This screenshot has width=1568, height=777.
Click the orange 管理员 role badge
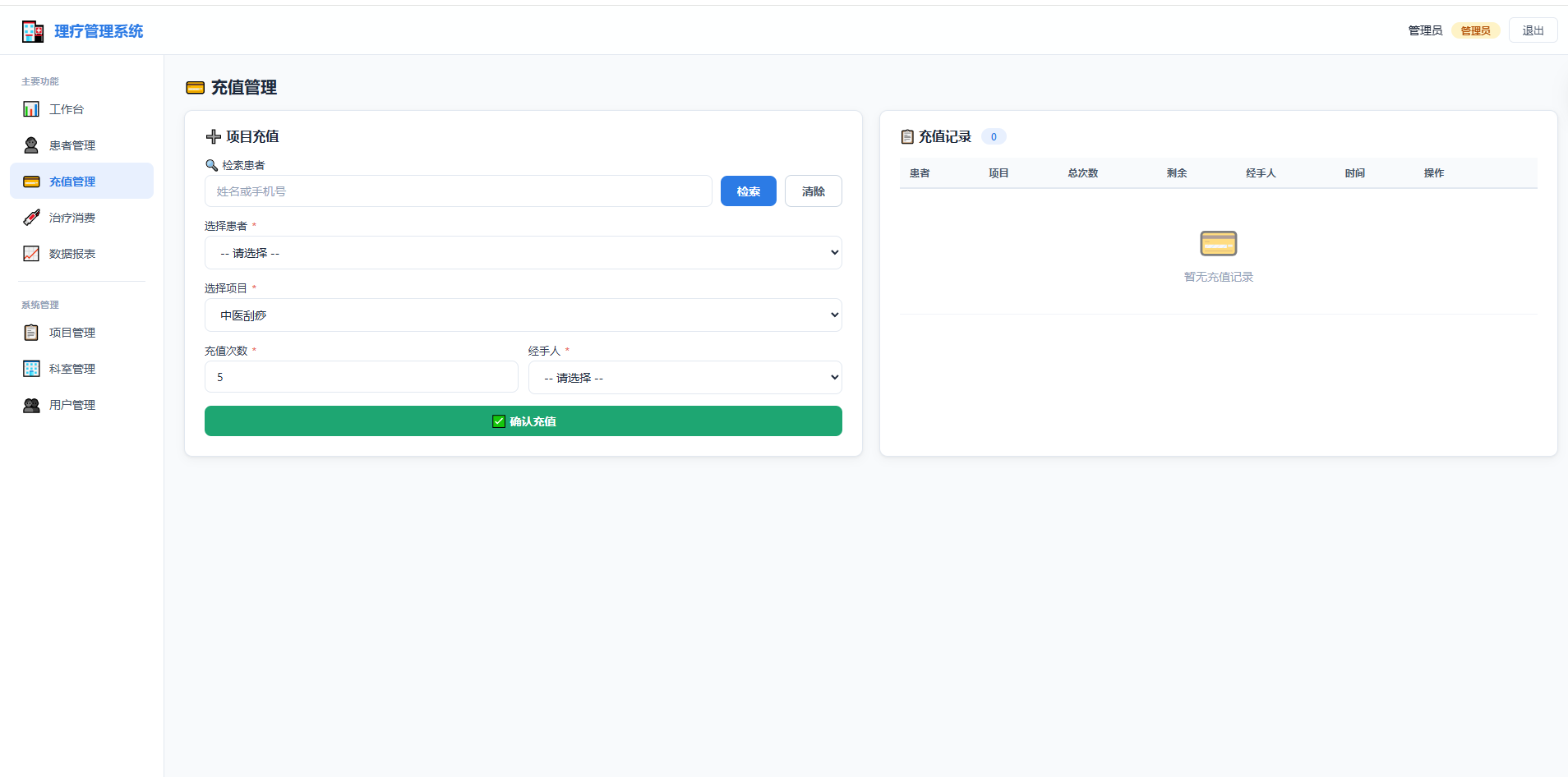tap(1476, 30)
